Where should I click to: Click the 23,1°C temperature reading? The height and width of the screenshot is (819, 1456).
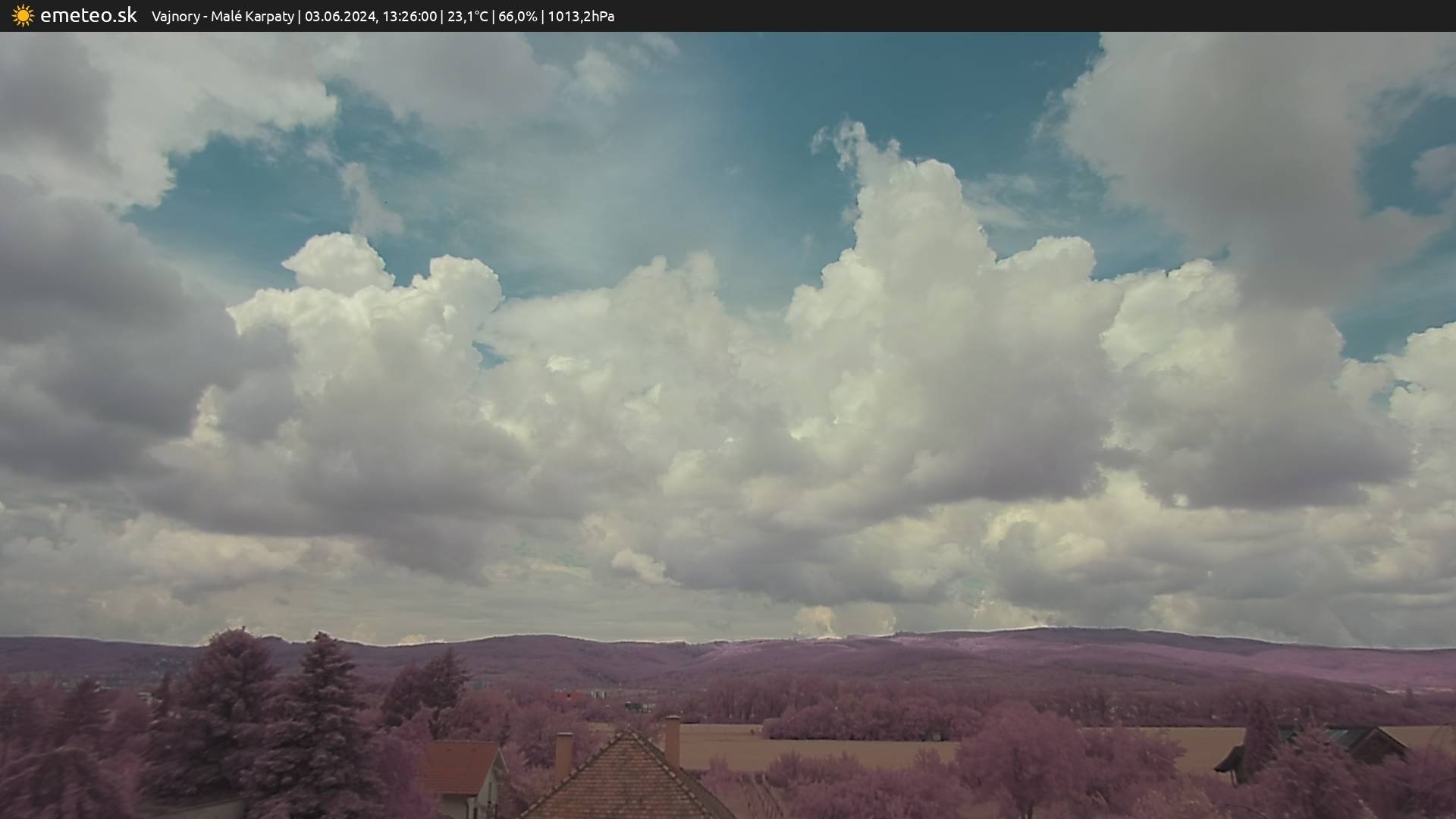point(467,17)
